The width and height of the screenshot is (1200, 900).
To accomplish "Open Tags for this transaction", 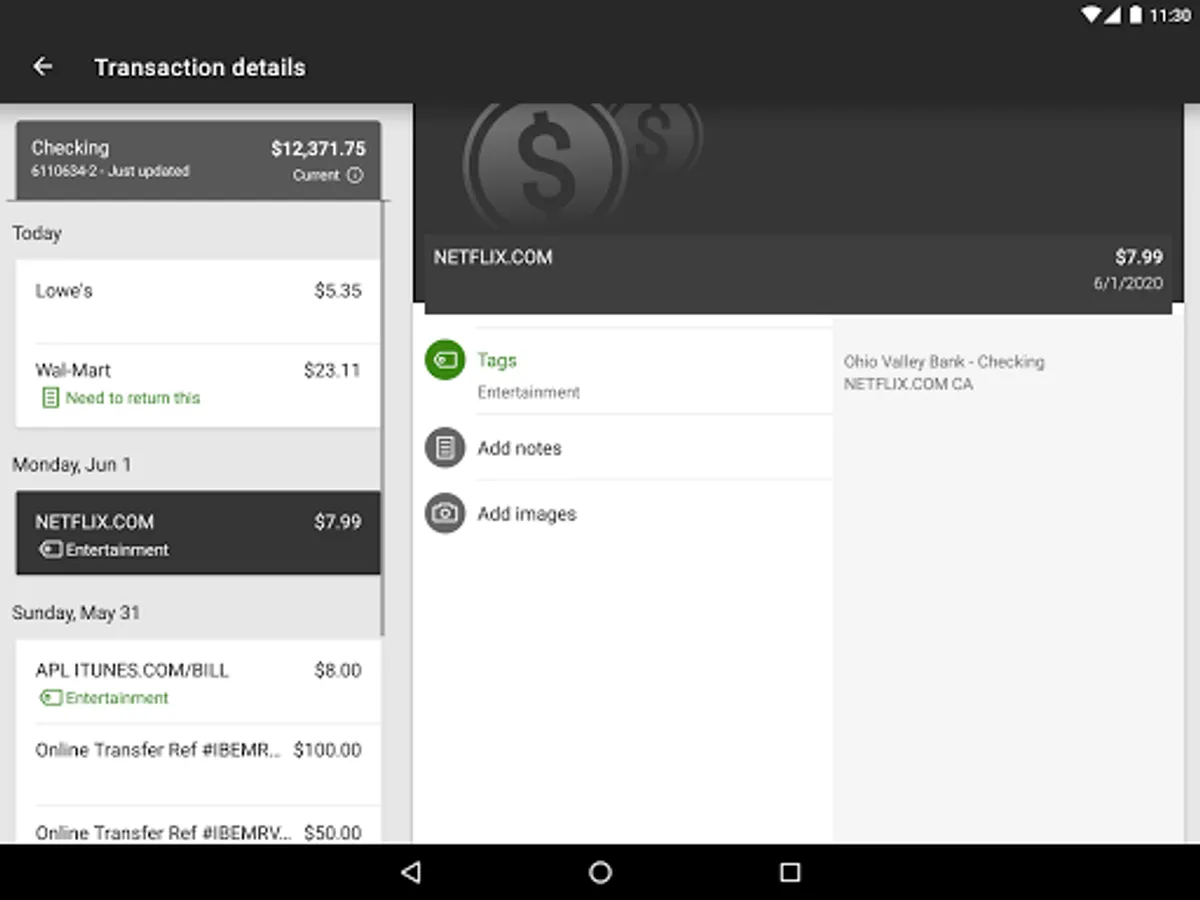I will click(x=628, y=371).
